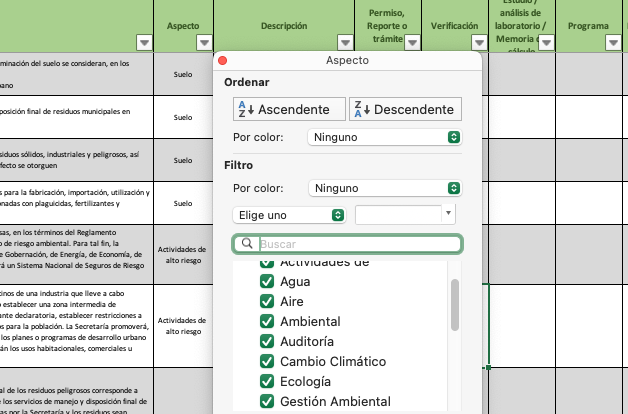Viewport: 628px width, 414px height.
Task: Uncheck the Cambio Climático checkbox
Action: click(x=267, y=362)
